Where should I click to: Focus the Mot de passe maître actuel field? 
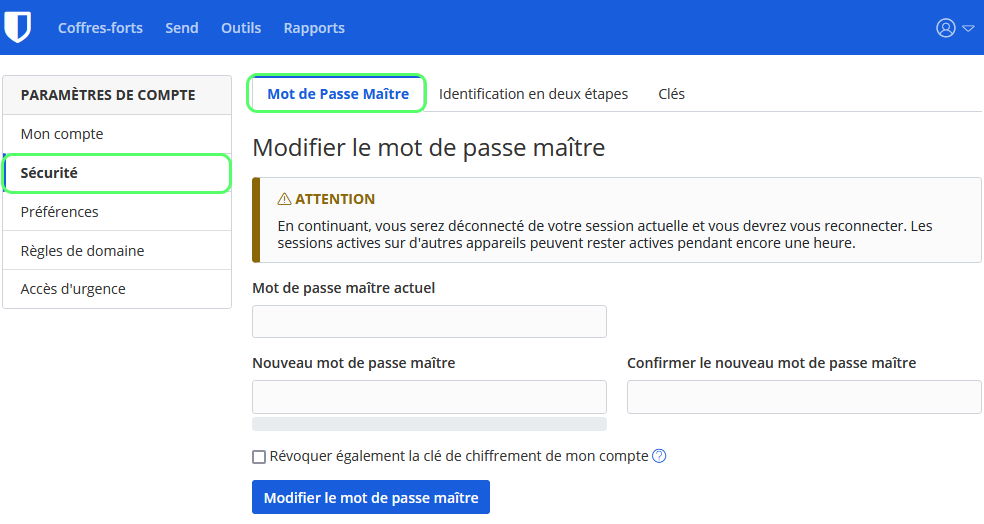429,322
